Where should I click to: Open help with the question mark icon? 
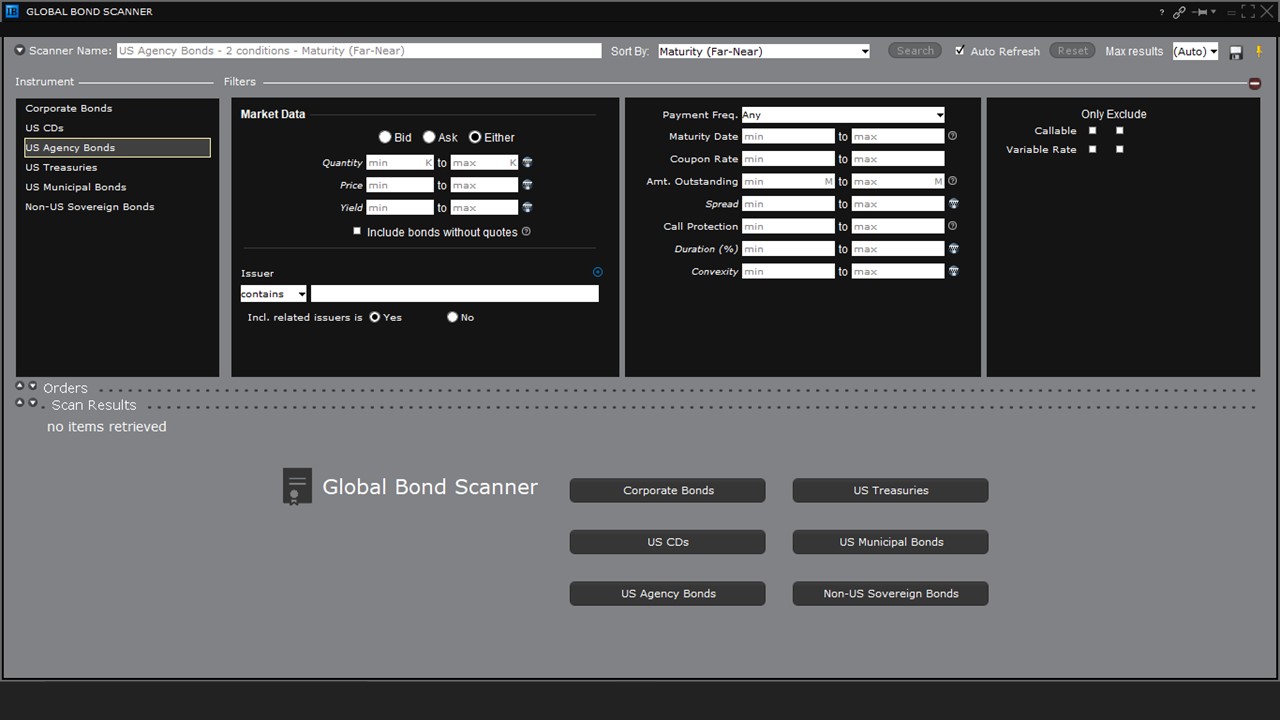[x=1162, y=12]
